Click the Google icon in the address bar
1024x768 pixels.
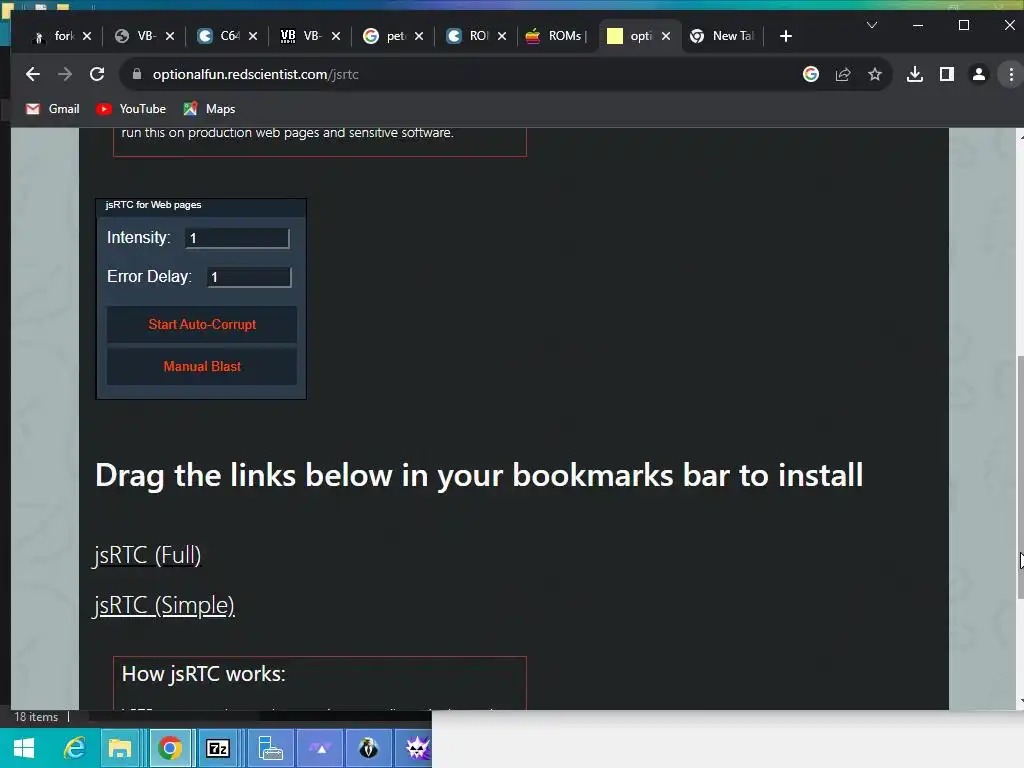(x=810, y=74)
